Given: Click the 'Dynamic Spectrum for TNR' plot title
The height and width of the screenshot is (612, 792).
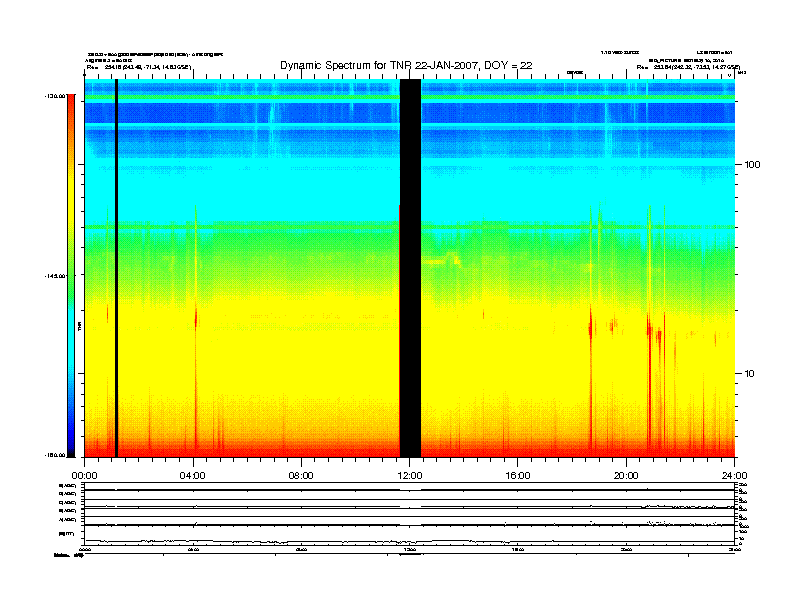Looking at the screenshot, I should (406, 65).
